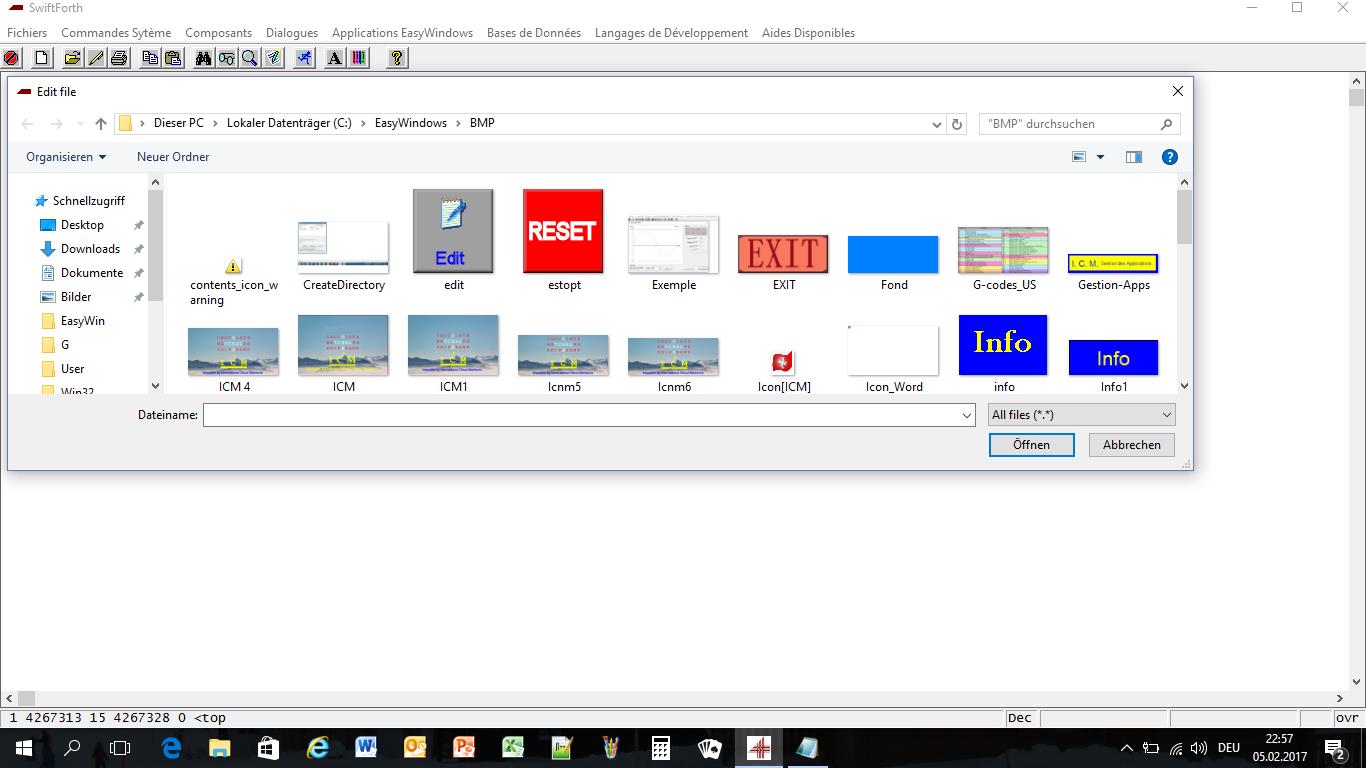Expand the Dateiname dropdown arrow

[x=967, y=415]
